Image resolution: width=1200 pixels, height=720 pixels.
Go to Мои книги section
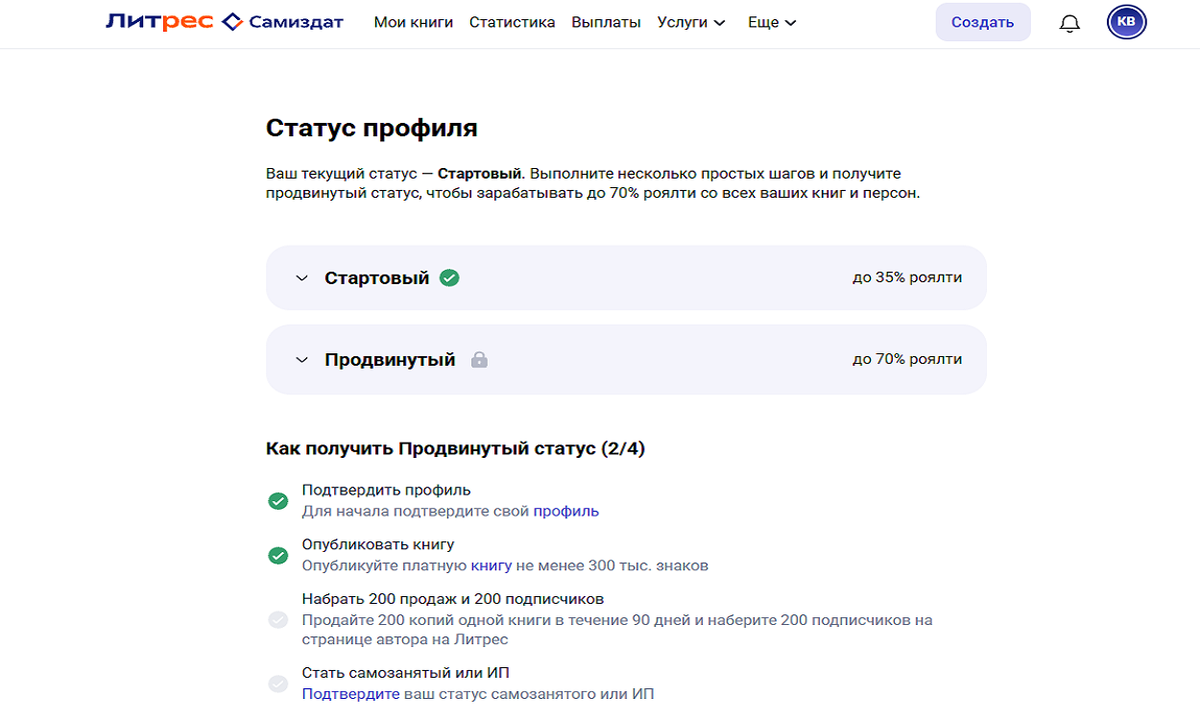pyautogui.click(x=414, y=21)
